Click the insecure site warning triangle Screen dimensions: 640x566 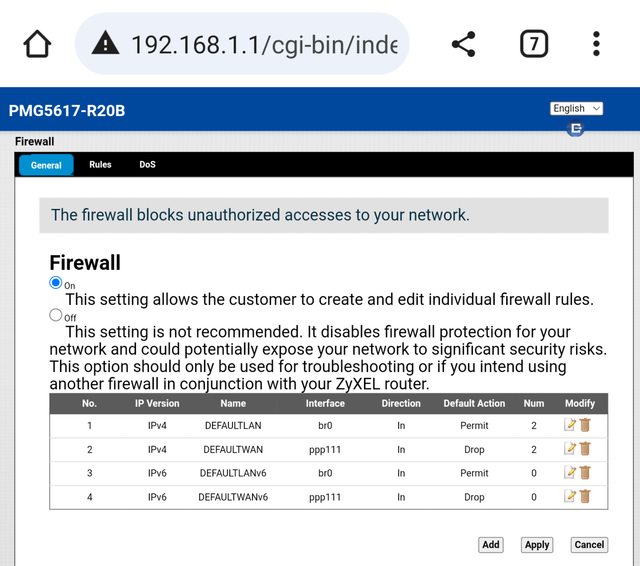click(x=105, y=44)
